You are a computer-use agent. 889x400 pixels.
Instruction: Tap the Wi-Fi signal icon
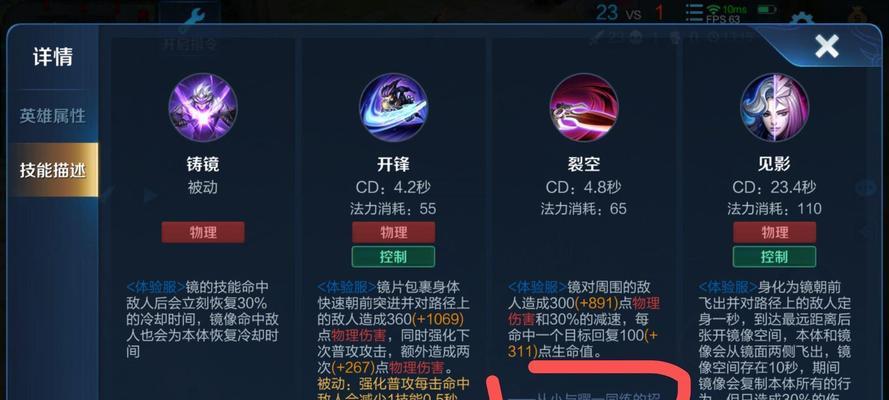click(714, 10)
